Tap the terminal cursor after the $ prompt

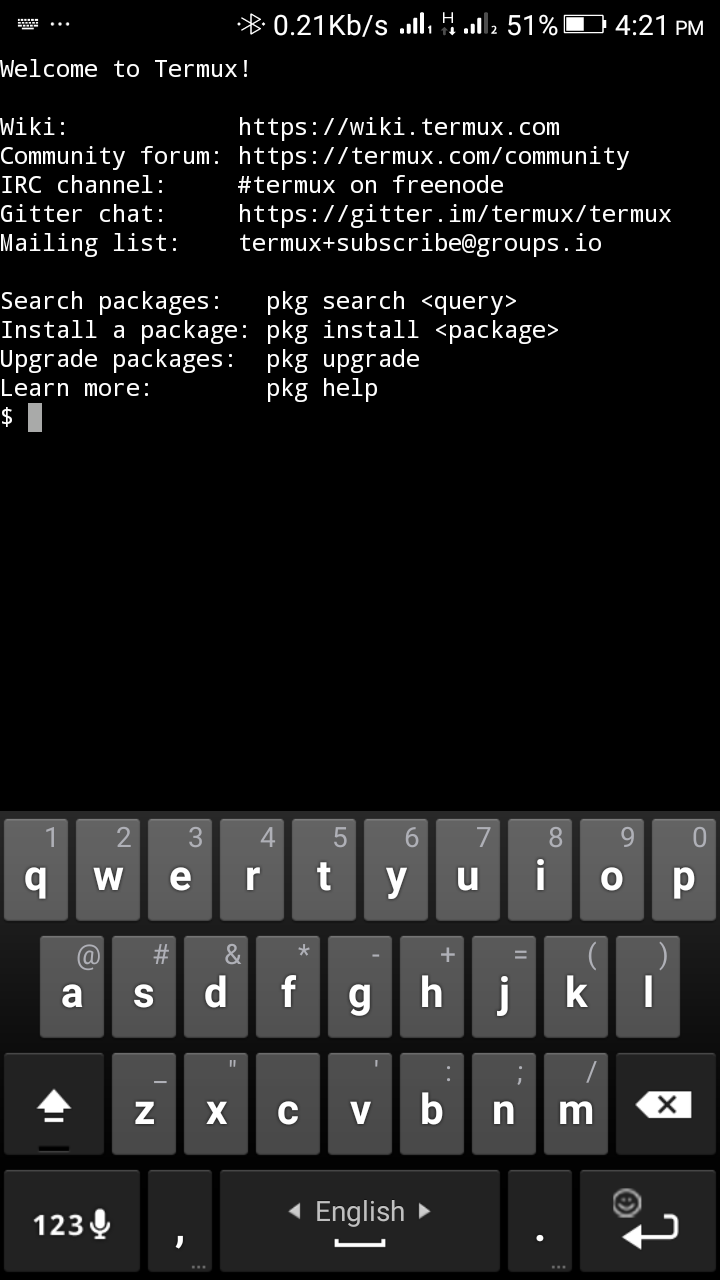[35, 417]
